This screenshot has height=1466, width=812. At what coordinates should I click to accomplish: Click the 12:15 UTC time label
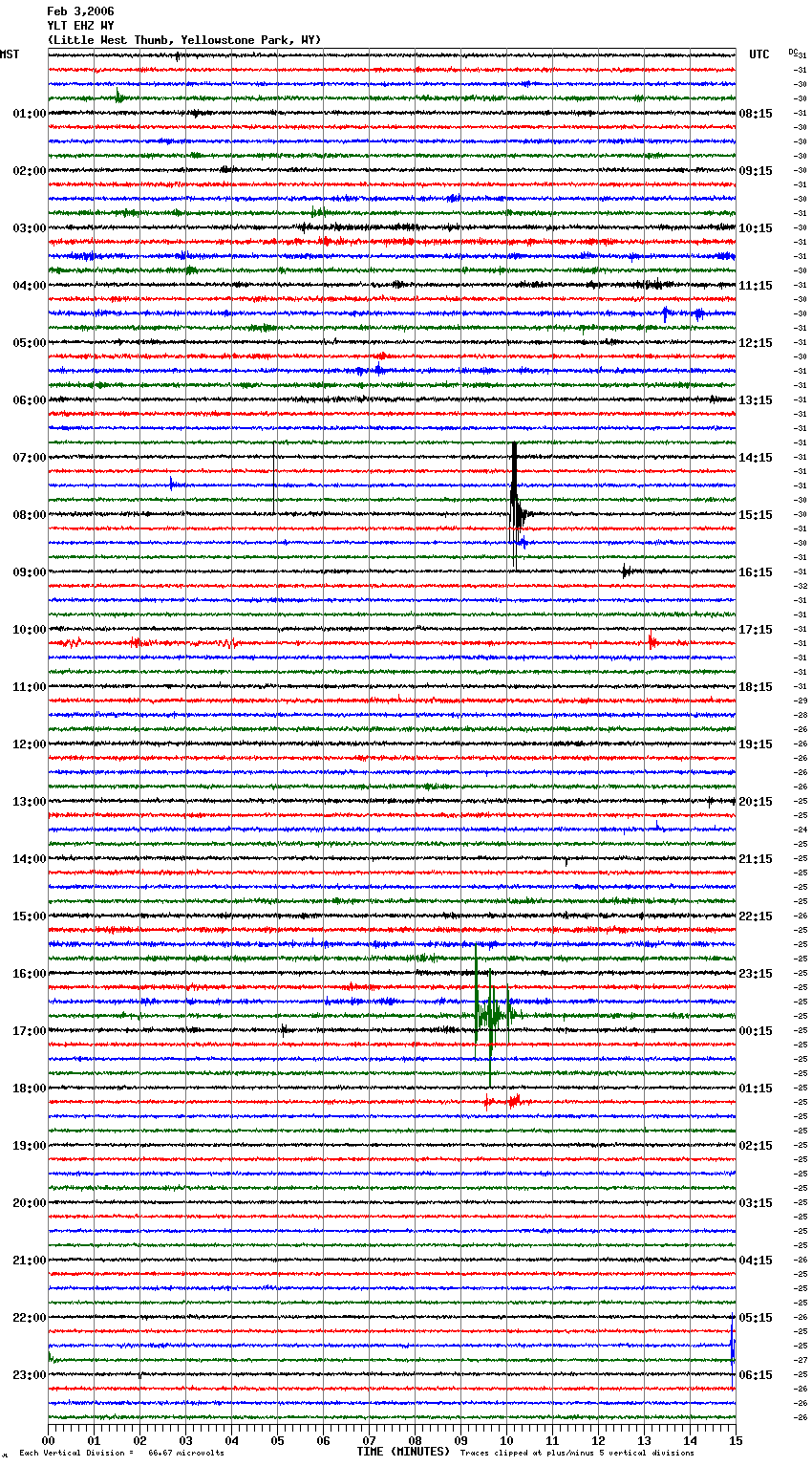[x=756, y=343]
